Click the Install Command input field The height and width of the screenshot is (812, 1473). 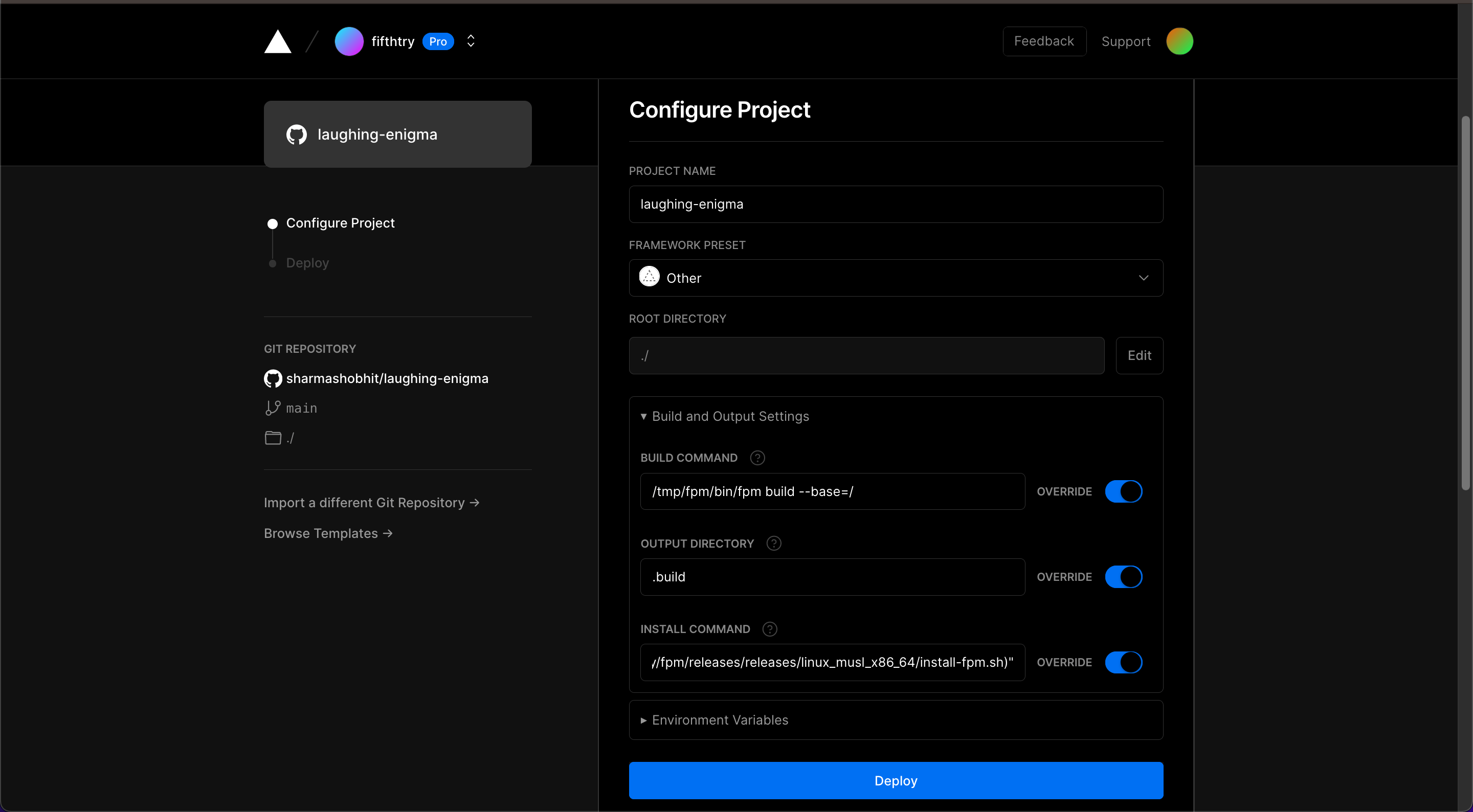coord(832,662)
